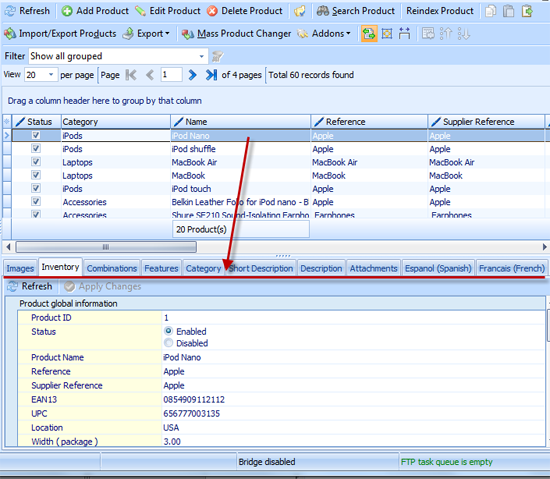
Task: Click the lower panel Refresh button
Action: tap(30, 286)
